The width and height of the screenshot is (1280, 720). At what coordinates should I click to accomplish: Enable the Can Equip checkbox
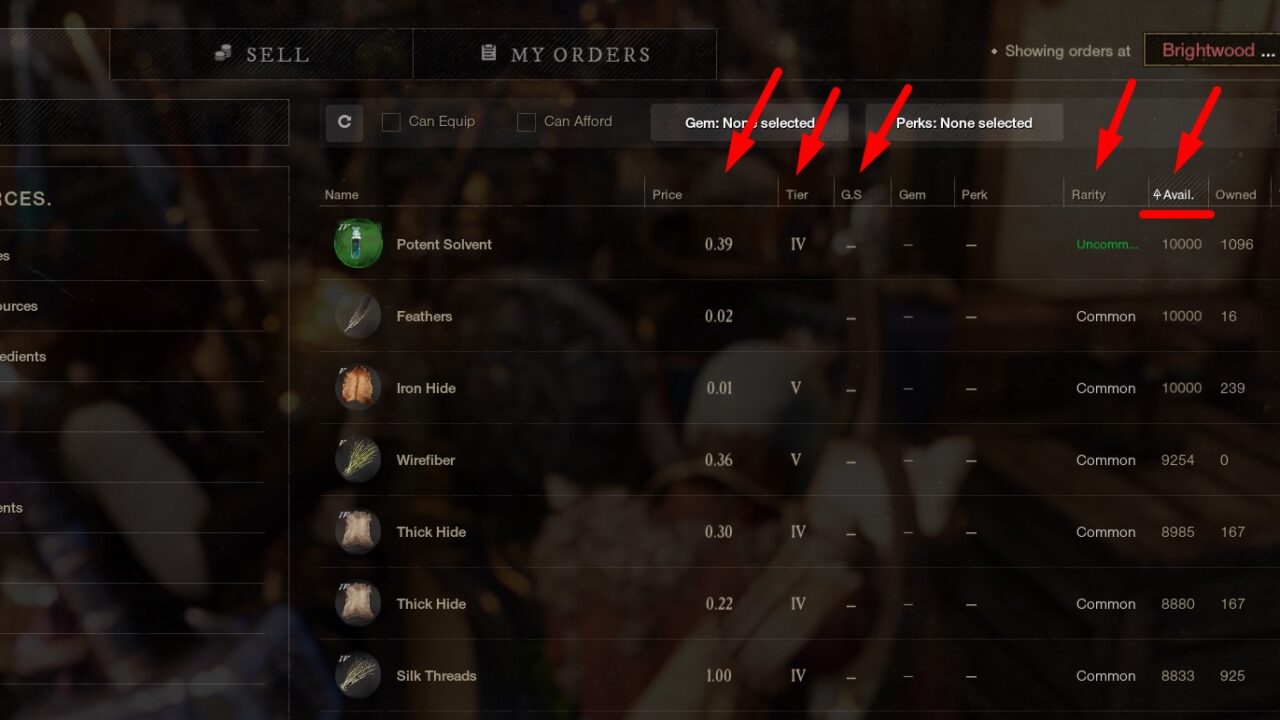pos(391,122)
